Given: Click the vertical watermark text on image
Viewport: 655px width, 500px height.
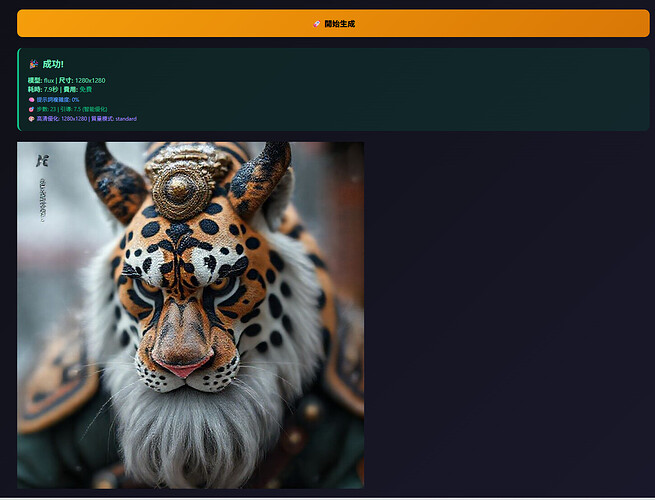Looking at the screenshot, I should 42,198.
